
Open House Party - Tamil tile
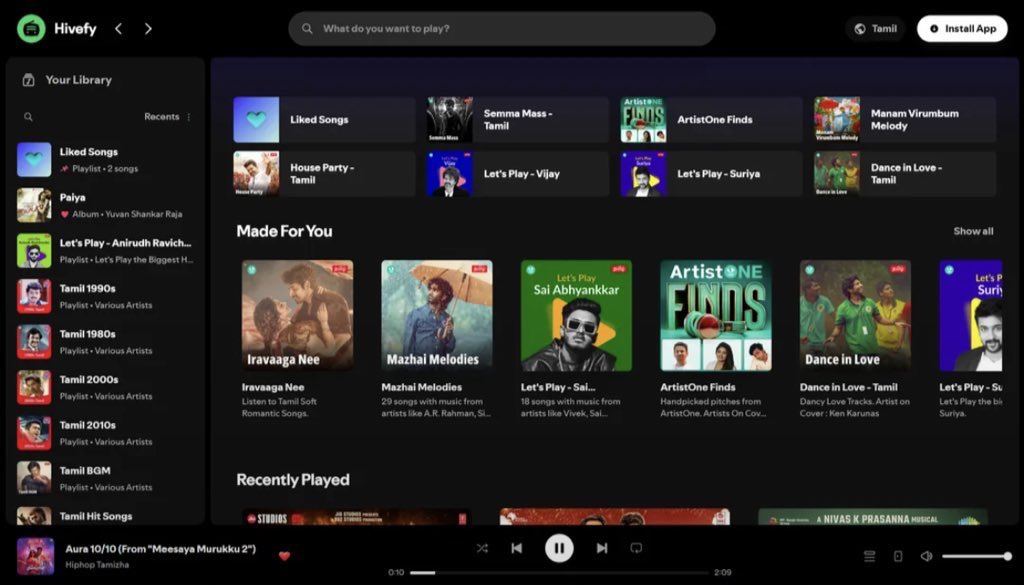pyautogui.click(x=324, y=174)
